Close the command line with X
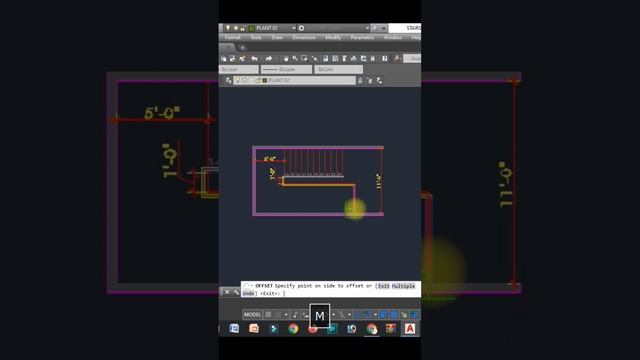 pos(227,292)
